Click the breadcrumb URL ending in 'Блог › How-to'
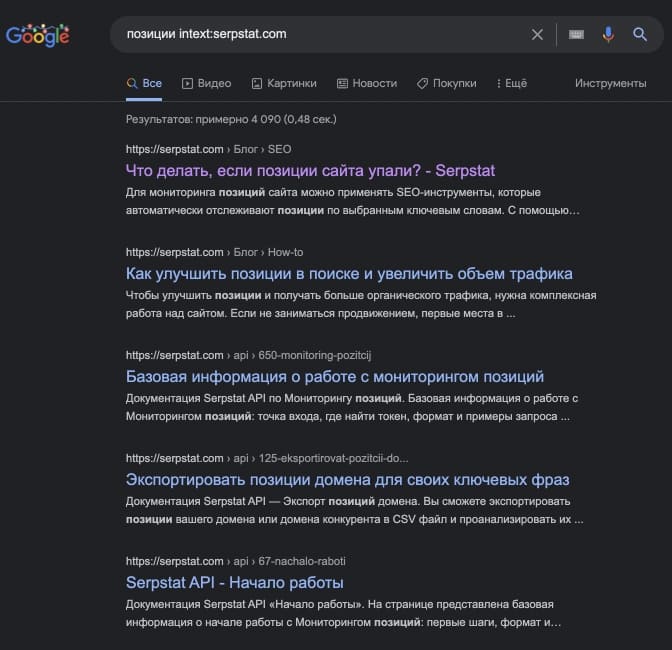672x650 pixels. 214,252
